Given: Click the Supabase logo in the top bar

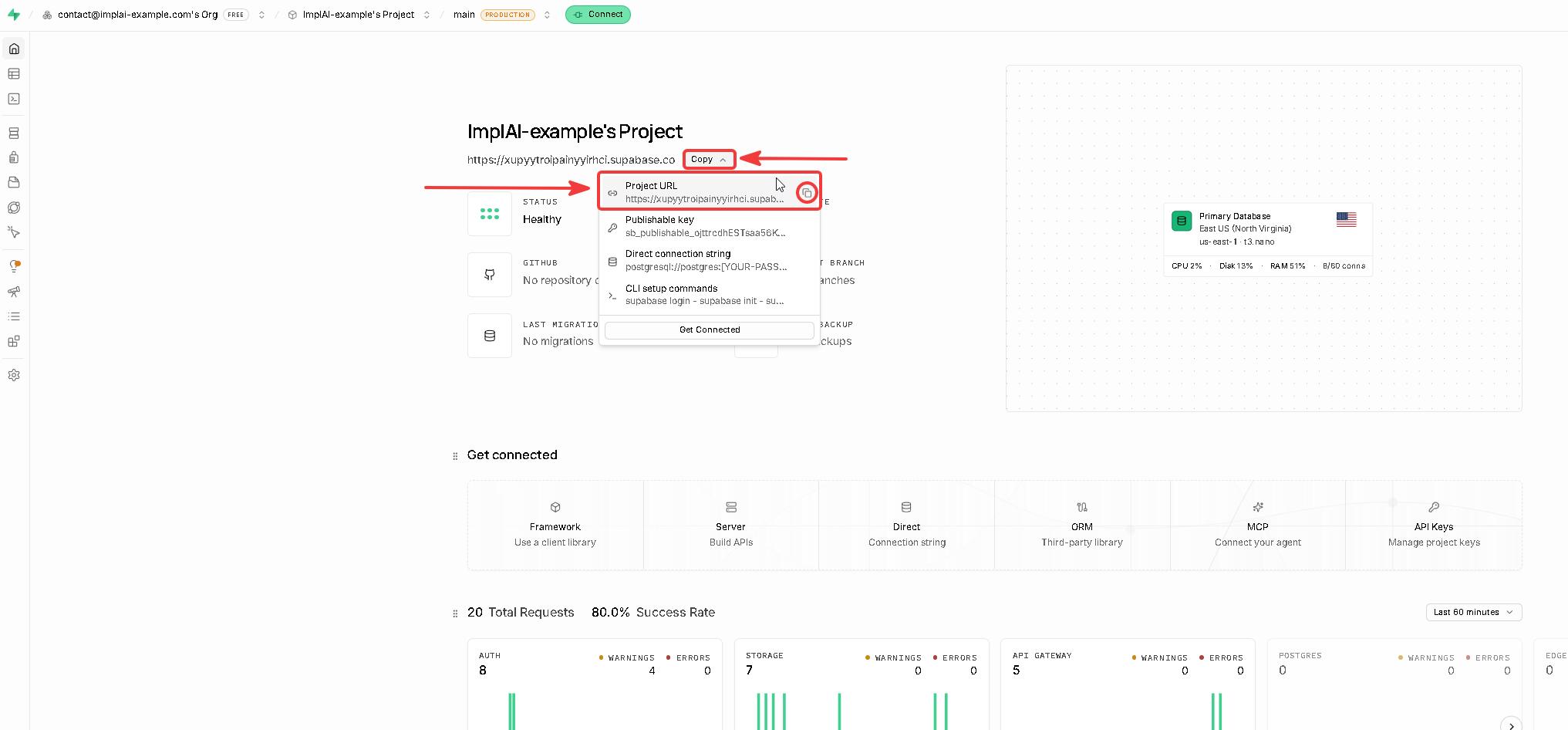Looking at the screenshot, I should (x=14, y=15).
